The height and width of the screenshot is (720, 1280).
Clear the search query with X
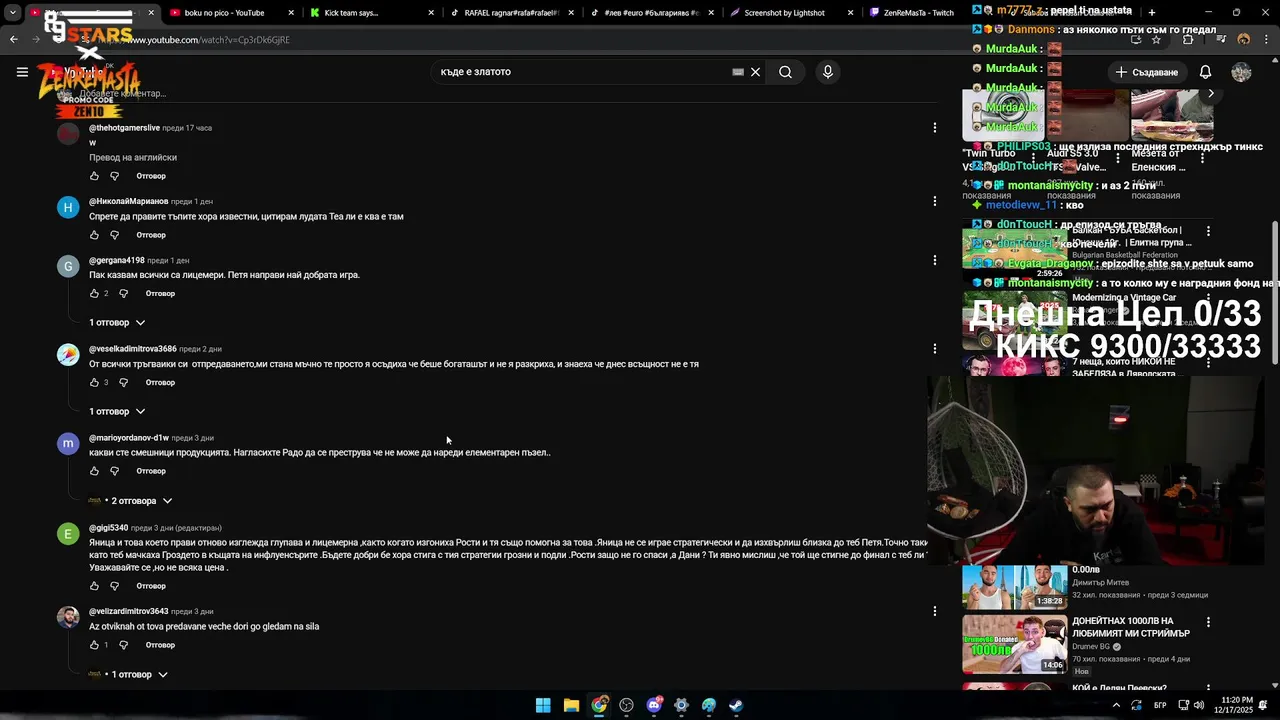(x=755, y=72)
